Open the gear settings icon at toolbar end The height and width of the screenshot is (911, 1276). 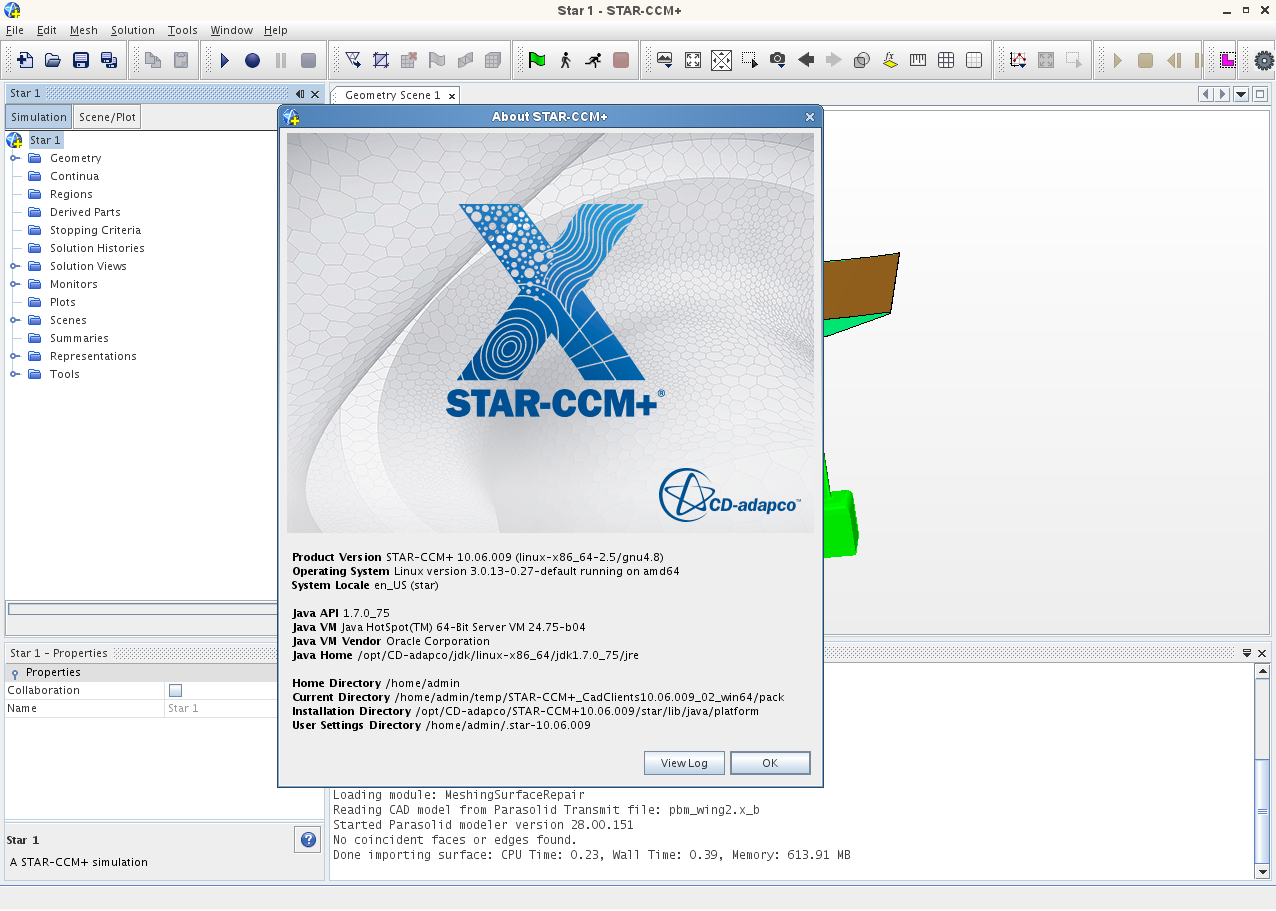click(1264, 60)
